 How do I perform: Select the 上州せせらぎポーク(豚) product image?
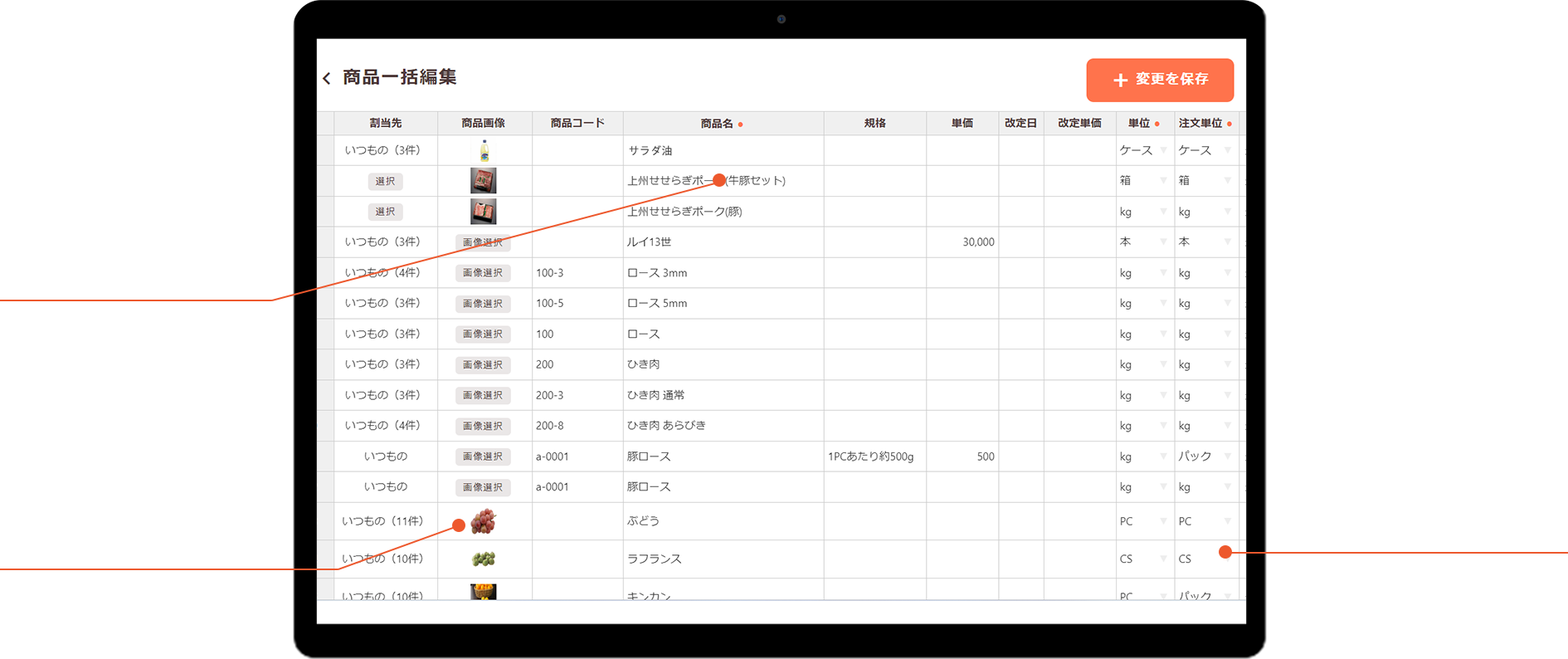[484, 212]
